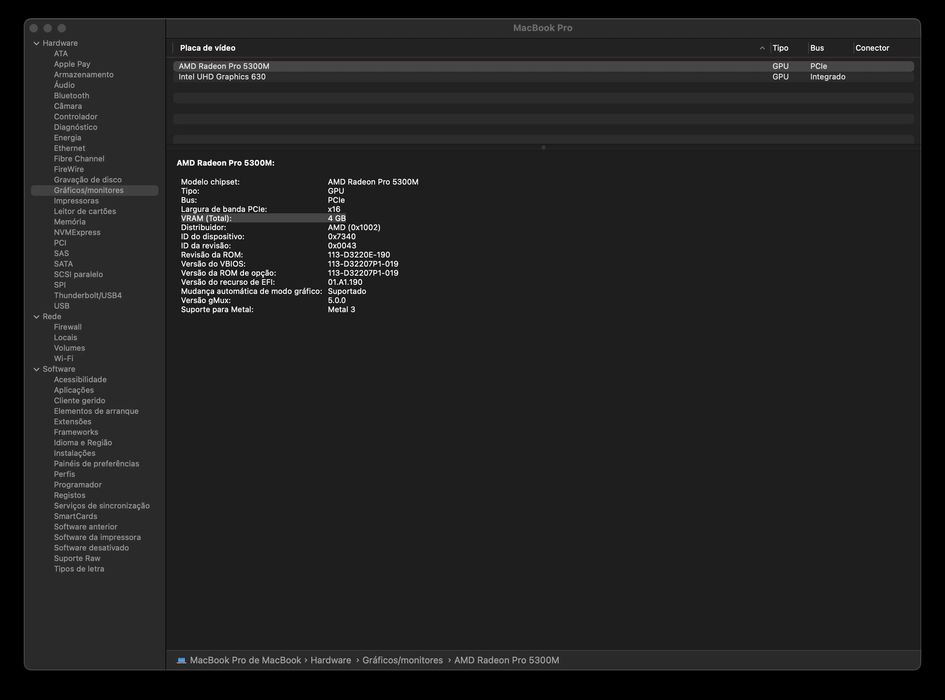Select SCSI paralelo entry
Image resolution: width=945 pixels, height=700 pixels.
pyautogui.click(x=78, y=274)
